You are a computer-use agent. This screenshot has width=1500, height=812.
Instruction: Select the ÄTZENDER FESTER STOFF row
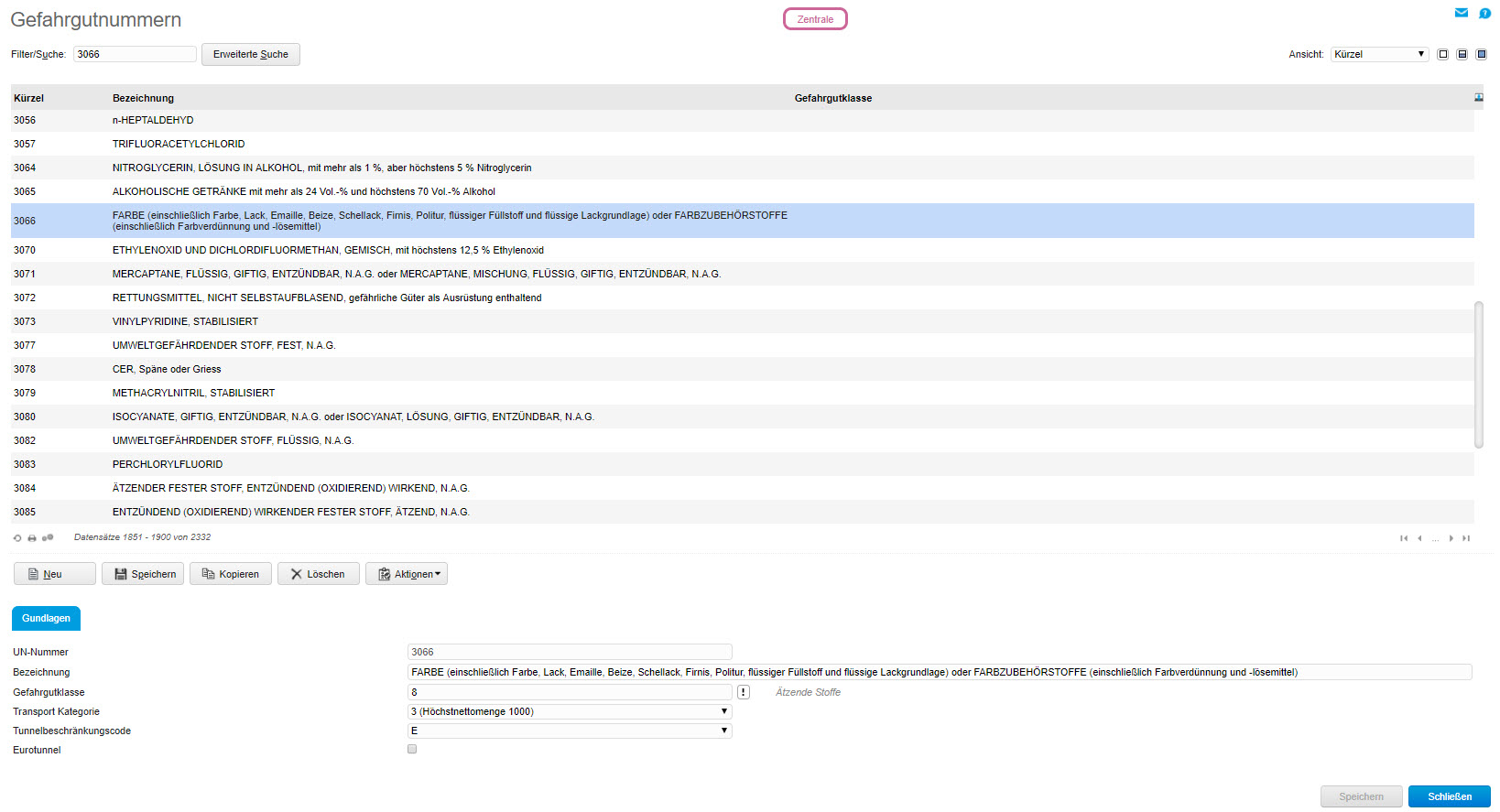(743, 488)
